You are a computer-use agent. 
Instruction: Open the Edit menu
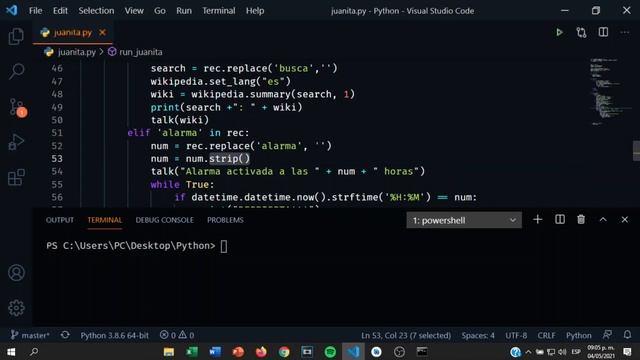pos(60,11)
